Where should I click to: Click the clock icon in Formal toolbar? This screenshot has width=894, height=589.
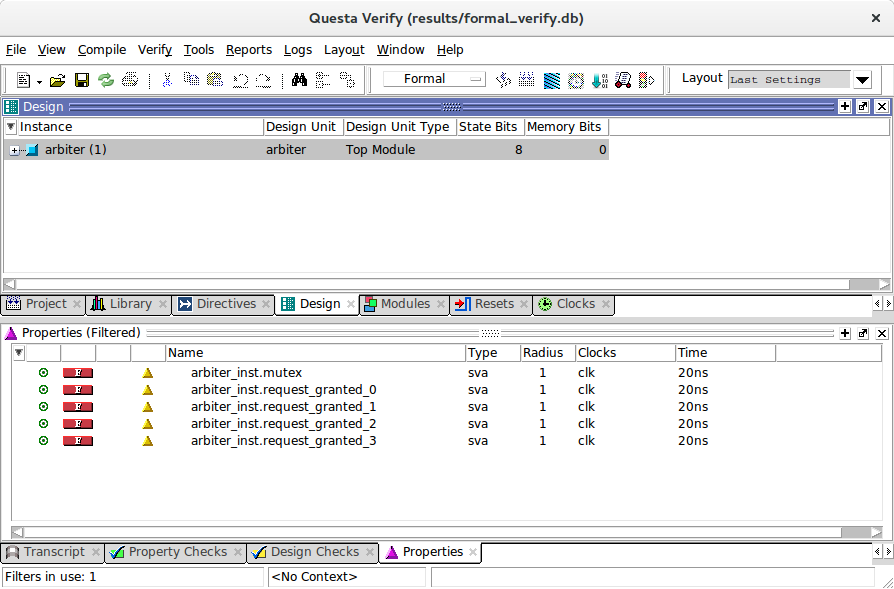click(576, 80)
